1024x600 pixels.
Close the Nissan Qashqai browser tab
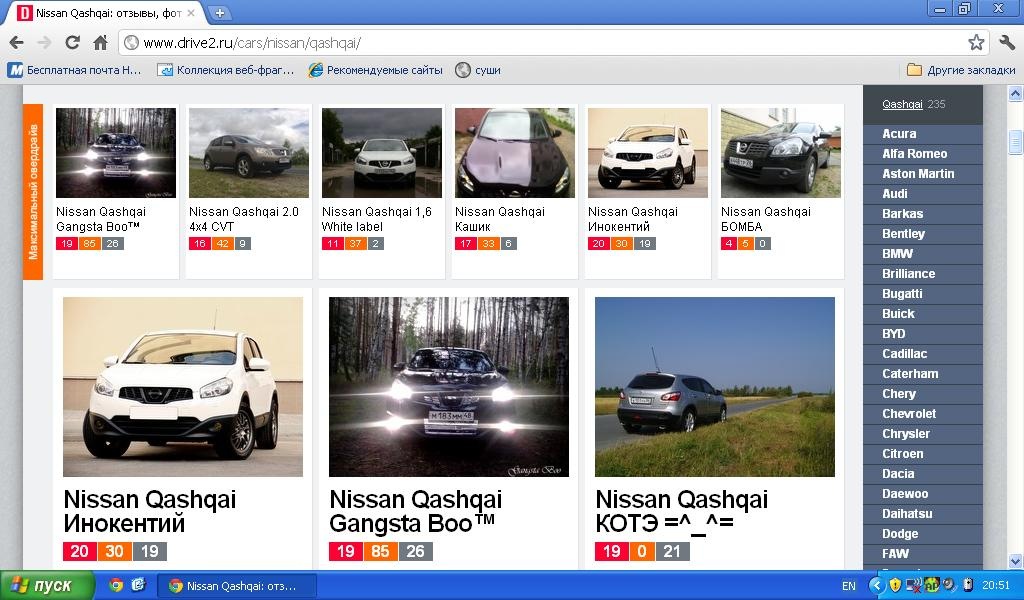[x=191, y=13]
